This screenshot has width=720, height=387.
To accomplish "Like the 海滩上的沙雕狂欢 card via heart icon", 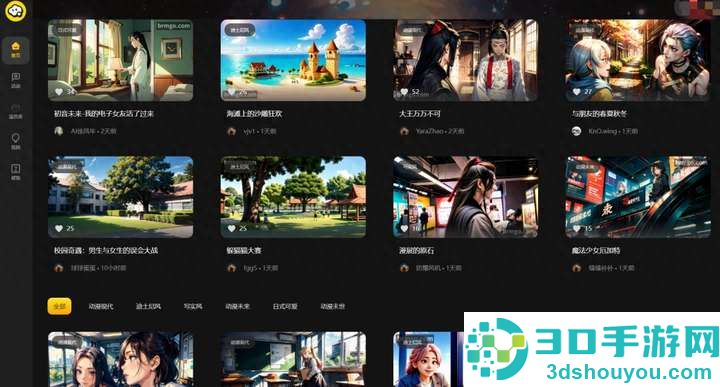I will pos(232,92).
